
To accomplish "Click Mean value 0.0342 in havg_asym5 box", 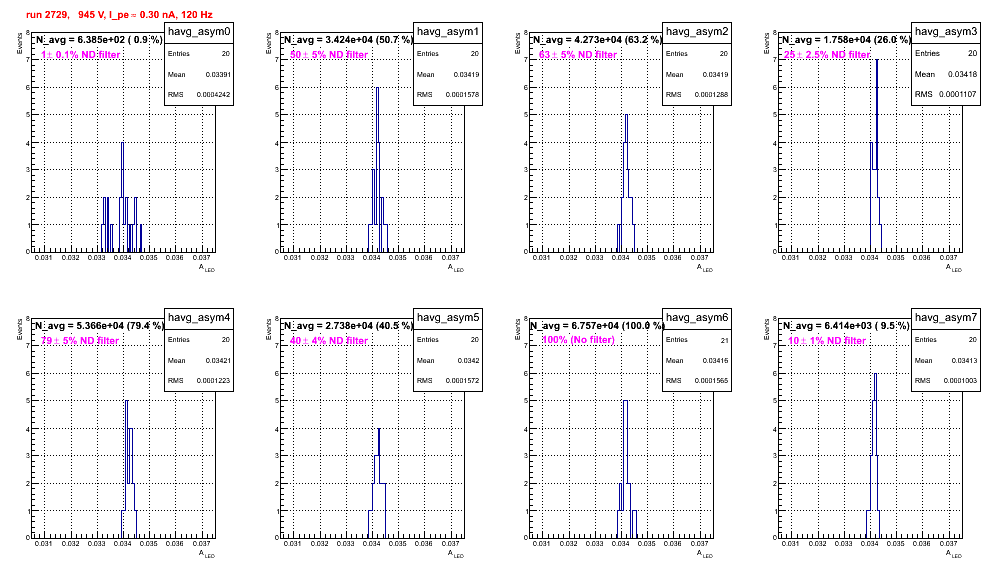I will pos(469,360).
